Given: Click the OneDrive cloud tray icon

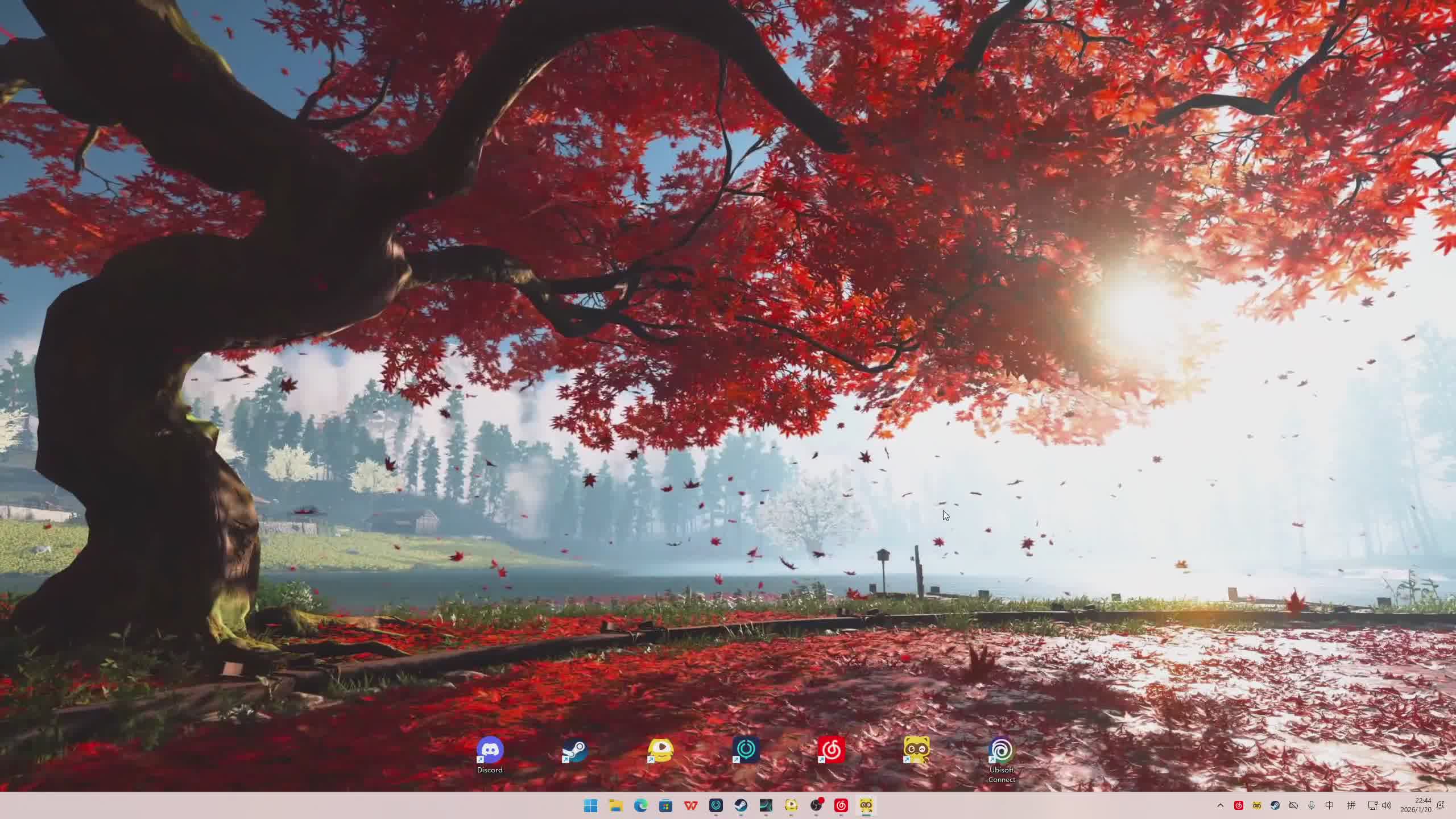Looking at the screenshot, I should click(x=1293, y=805).
